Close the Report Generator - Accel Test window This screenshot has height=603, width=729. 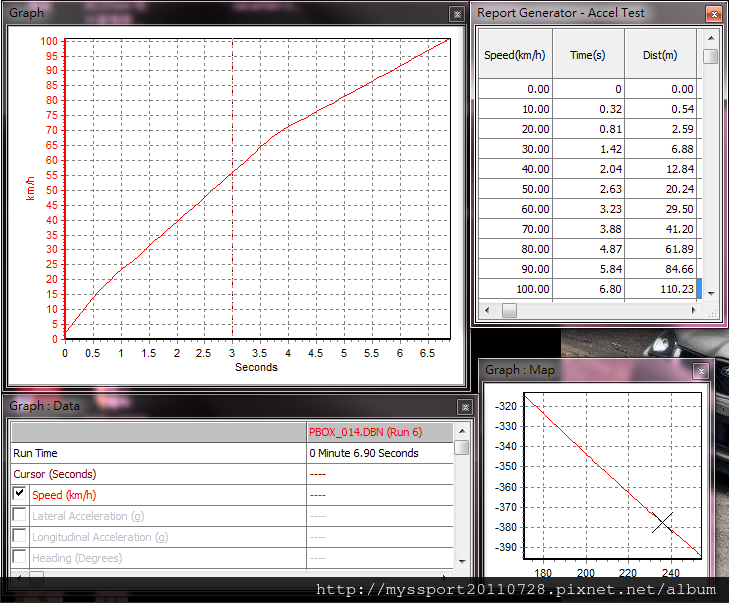(x=714, y=14)
